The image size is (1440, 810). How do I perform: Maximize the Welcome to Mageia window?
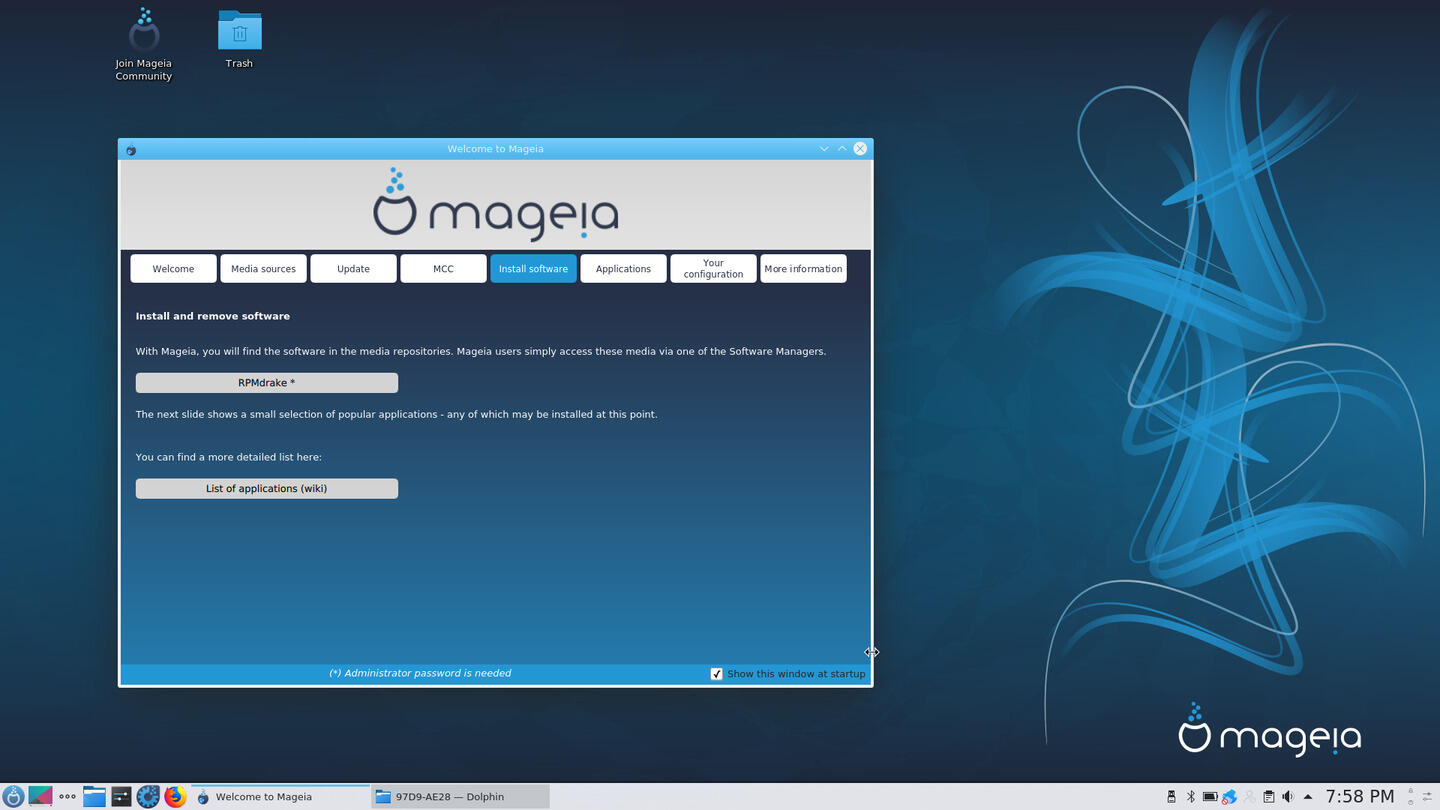842,149
